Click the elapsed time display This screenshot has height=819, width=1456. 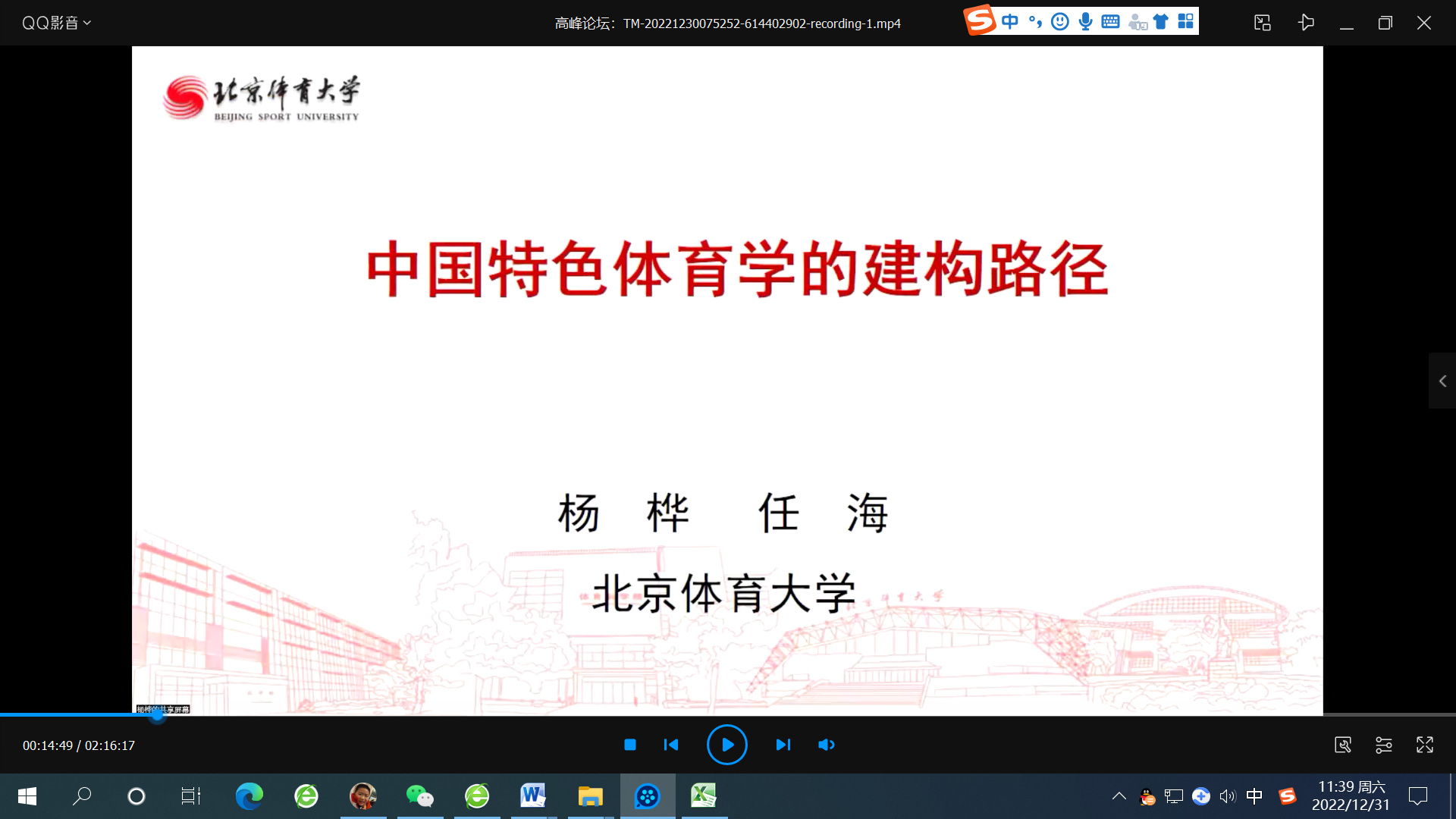coord(48,745)
